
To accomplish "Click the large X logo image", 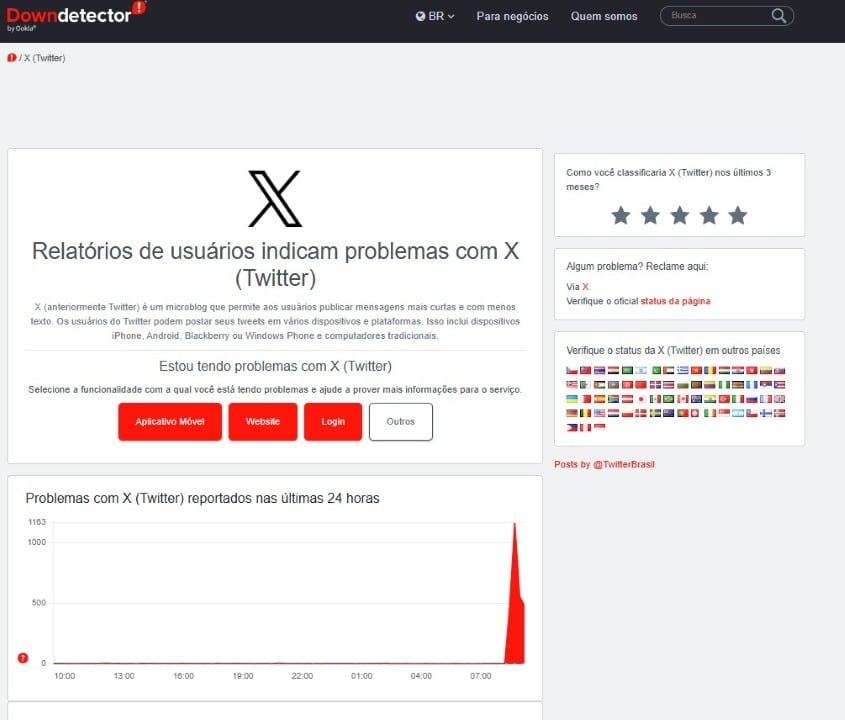I will (x=275, y=198).
